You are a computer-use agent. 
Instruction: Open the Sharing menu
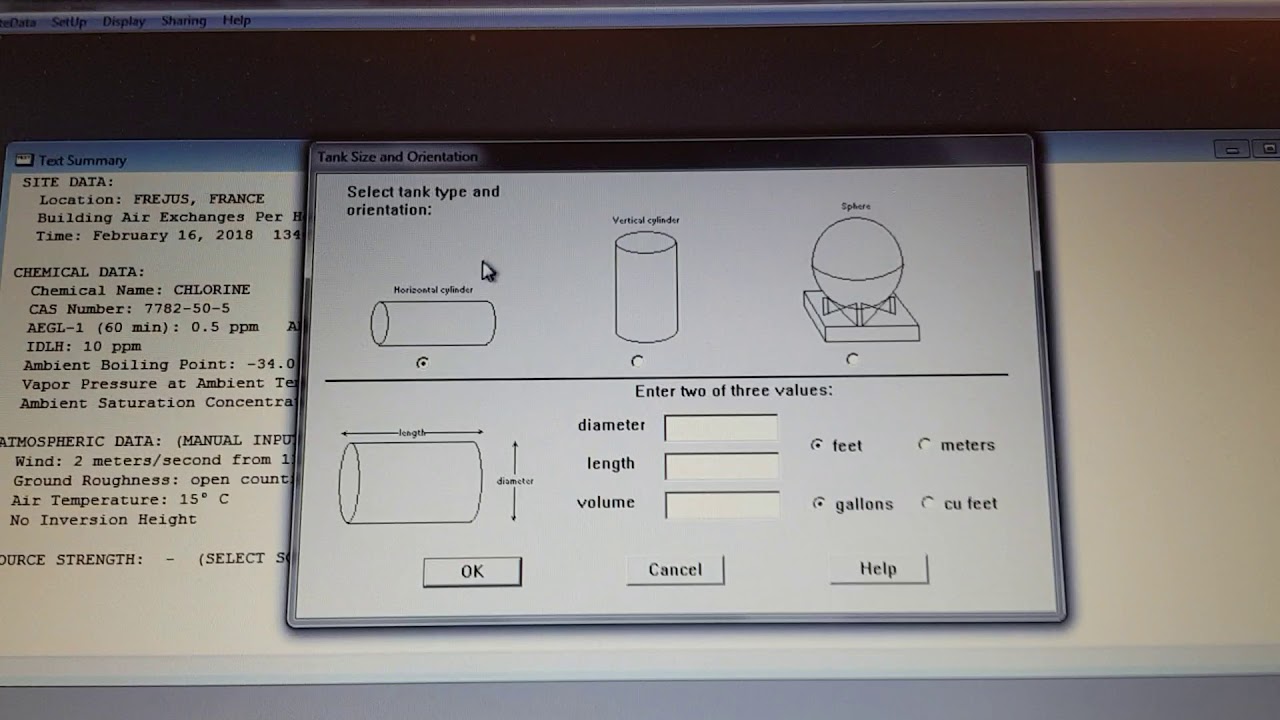pyautogui.click(x=183, y=20)
